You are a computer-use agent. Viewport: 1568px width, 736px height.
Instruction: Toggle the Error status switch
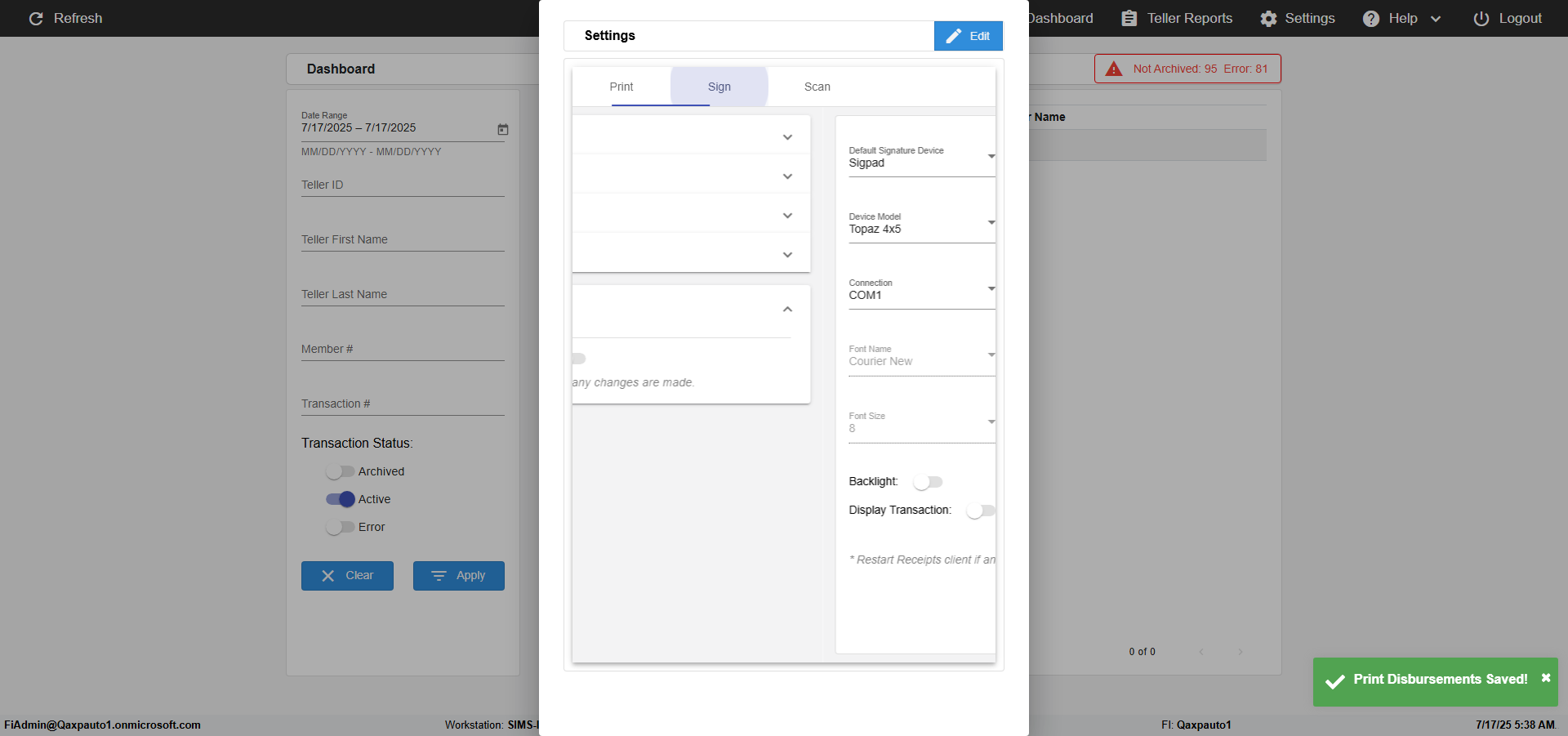pyautogui.click(x=340, y=527)
